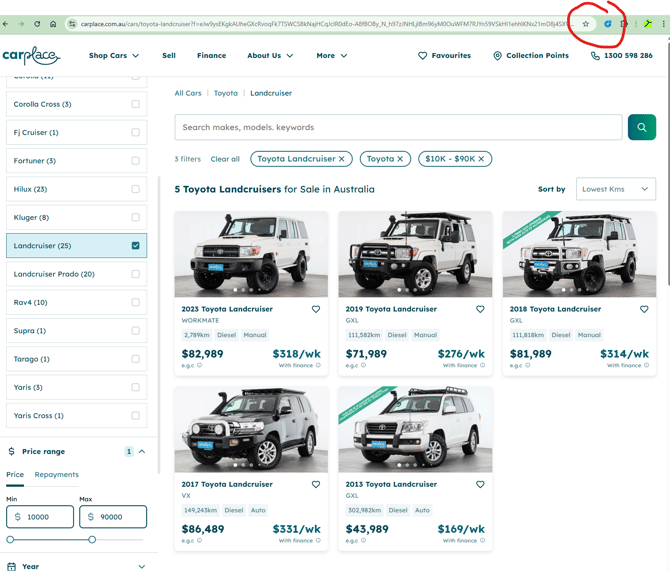This screenshot has height=573, width=670.
Task: Click the max price slider handle
Action: point(92,540)
